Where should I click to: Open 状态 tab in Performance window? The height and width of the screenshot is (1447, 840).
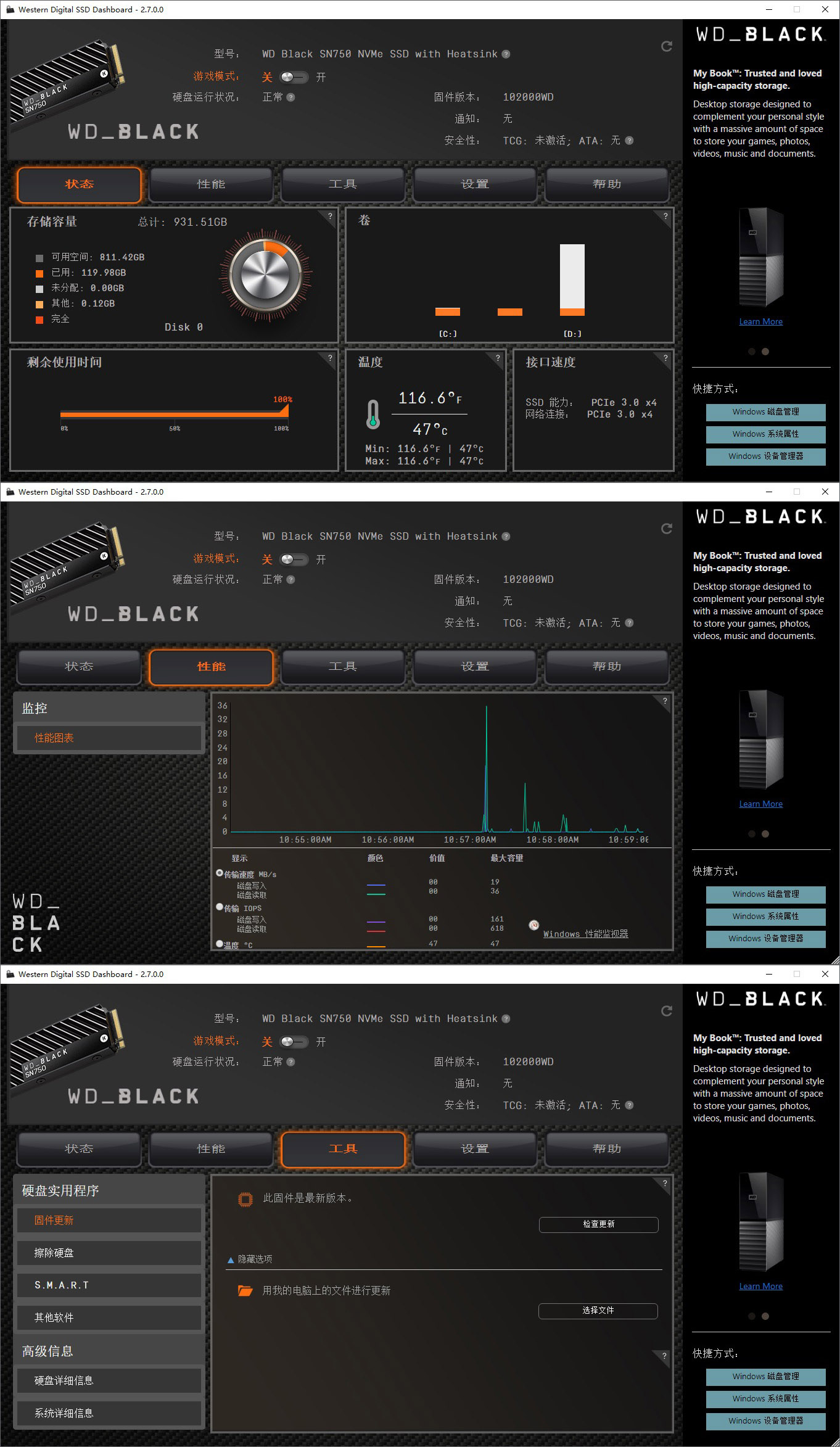(x=79, y=667)
